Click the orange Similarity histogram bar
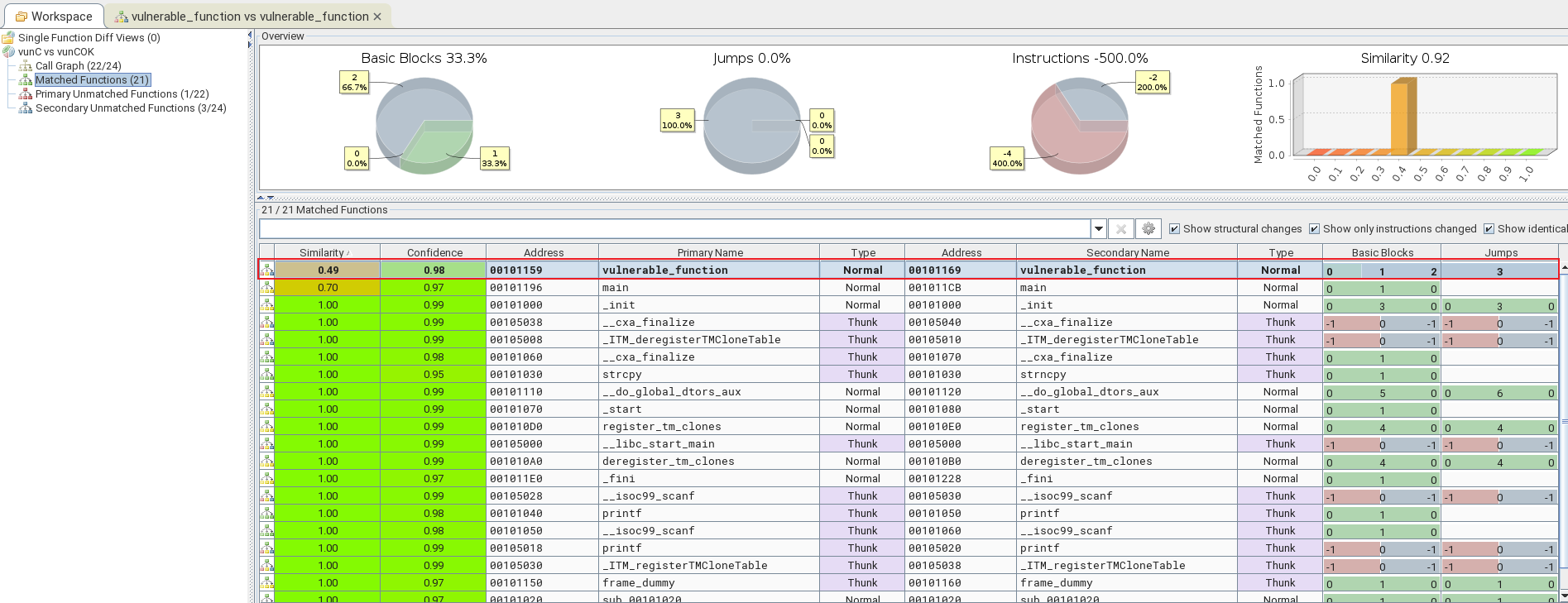This screenshot has height=603, width=1568. tap(1403, 116)
